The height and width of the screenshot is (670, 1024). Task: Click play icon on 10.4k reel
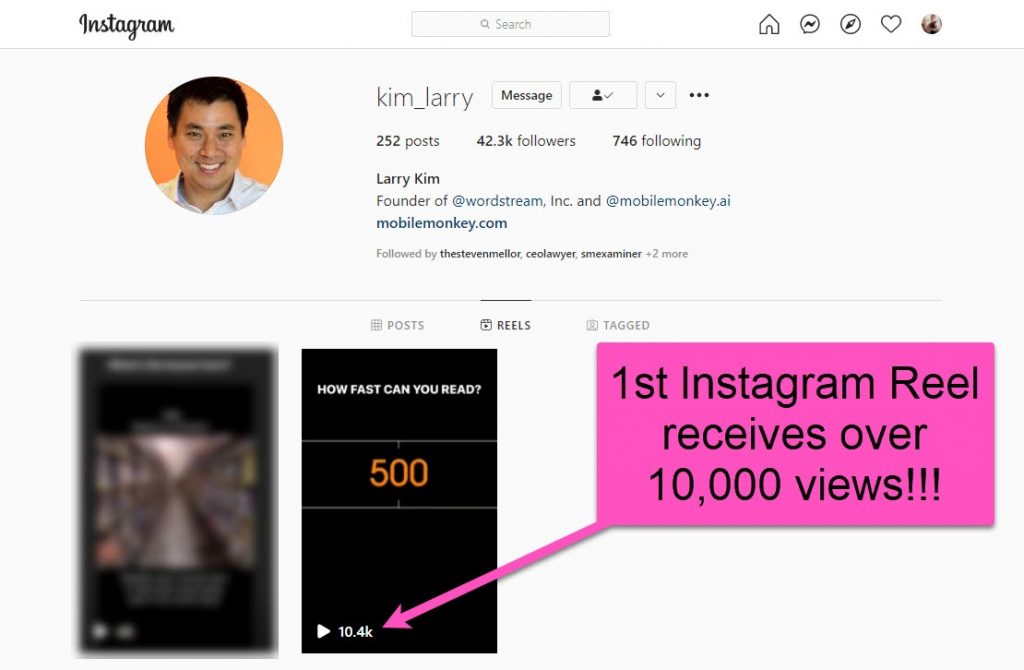323,631
